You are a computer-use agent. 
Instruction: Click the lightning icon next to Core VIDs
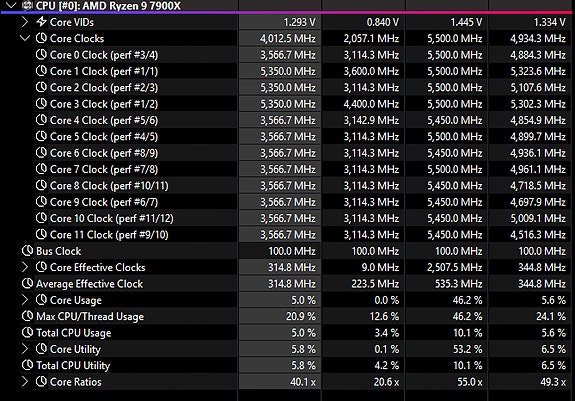(41, 22)
